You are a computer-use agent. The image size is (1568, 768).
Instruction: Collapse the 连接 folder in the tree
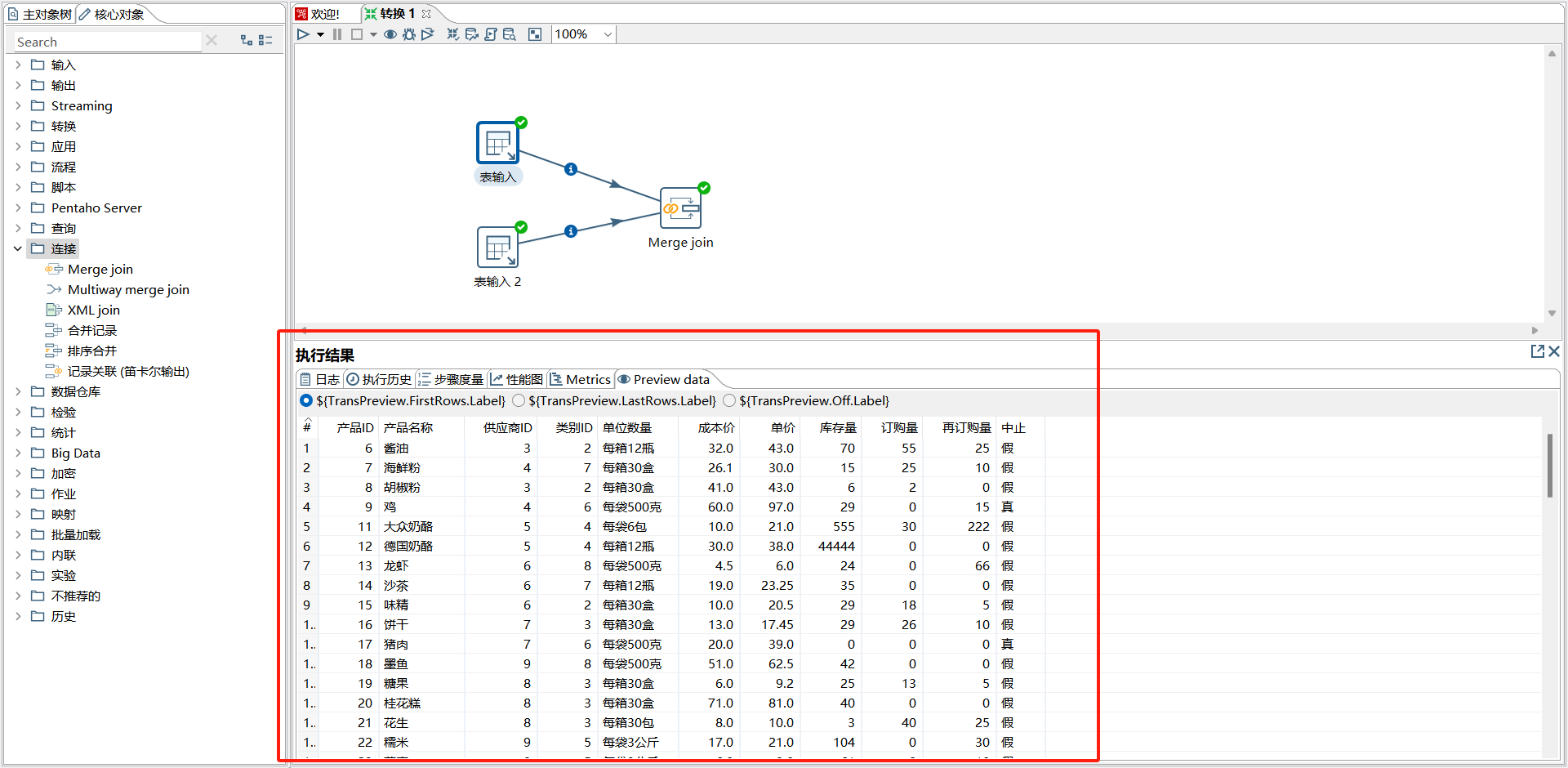tap(18, 248)
